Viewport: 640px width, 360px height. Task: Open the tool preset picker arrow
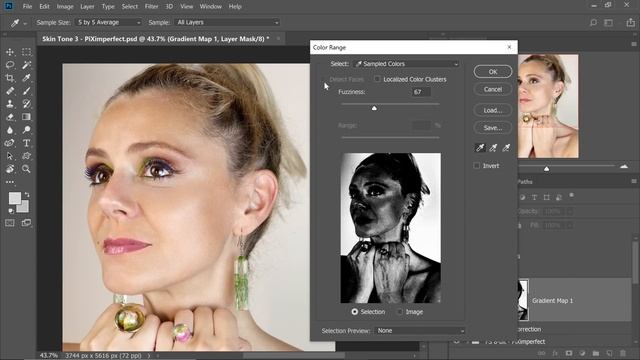25,24
